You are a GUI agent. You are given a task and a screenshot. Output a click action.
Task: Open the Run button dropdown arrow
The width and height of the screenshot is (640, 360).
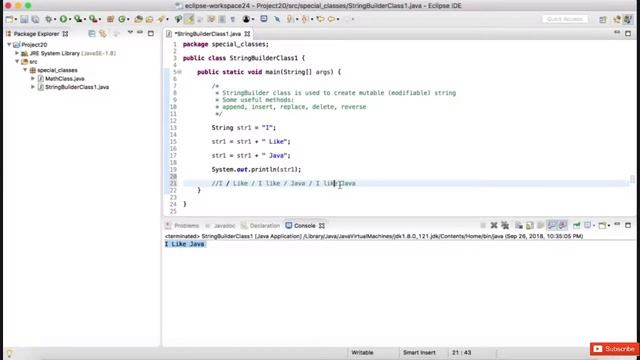point(70,19)
